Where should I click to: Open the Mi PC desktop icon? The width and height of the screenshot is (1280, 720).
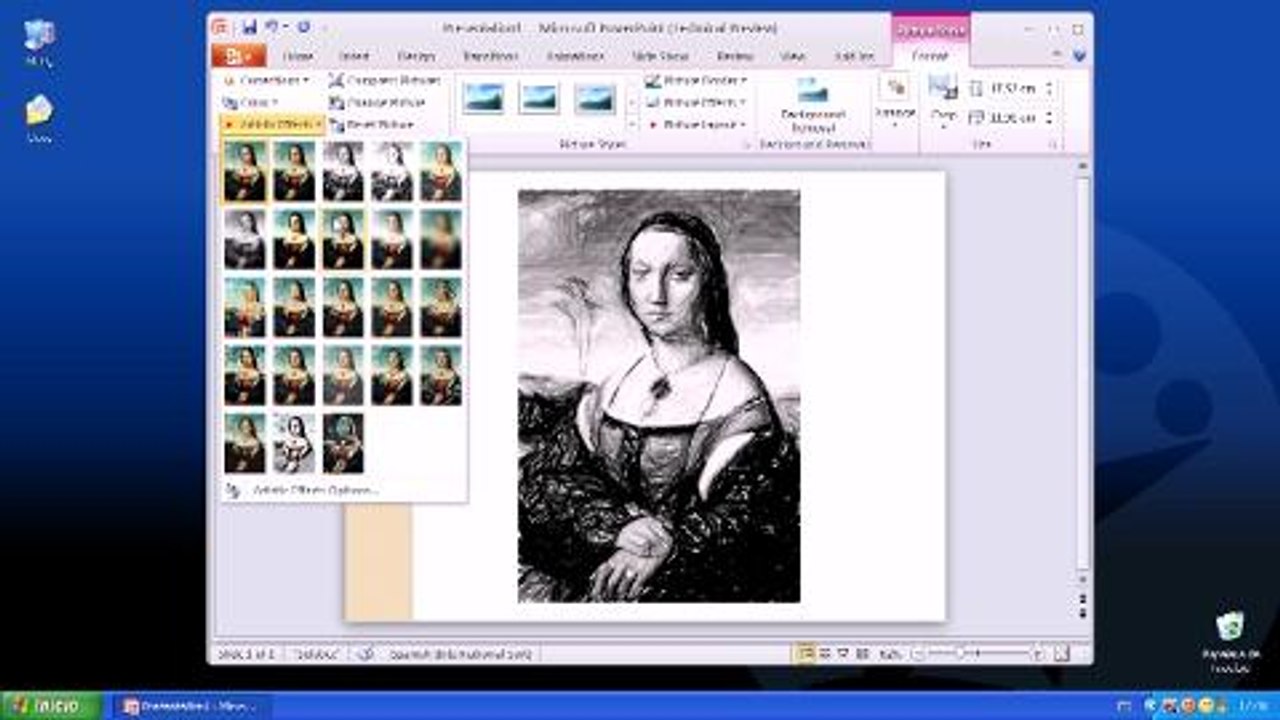(x=40, y=41)
